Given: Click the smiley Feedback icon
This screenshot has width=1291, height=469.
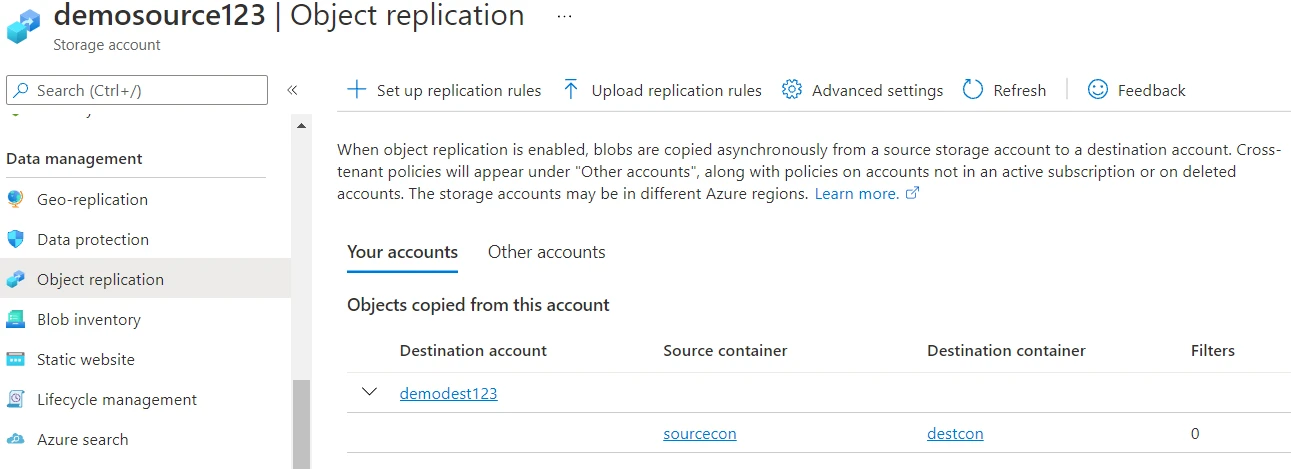Looking at the screenshot, I should pyautogui.click(x=1098, y=90).
